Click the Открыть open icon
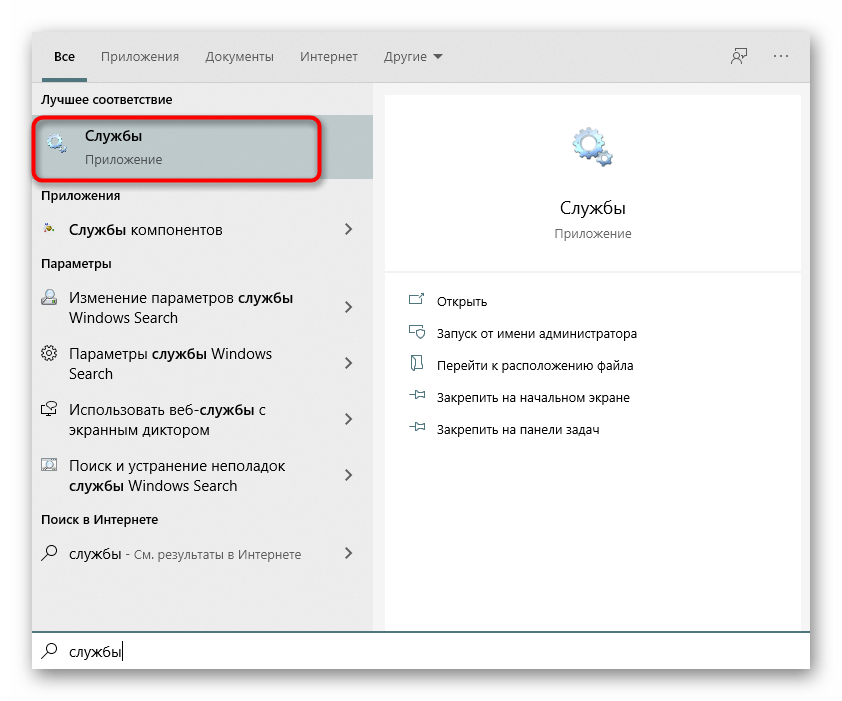Screen dimensions: 842x701 point(417,301)
